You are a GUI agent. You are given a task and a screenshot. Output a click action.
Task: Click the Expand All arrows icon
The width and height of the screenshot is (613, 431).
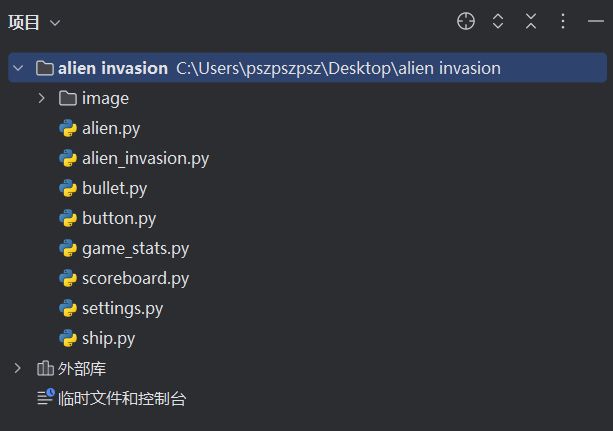point(498,21)
